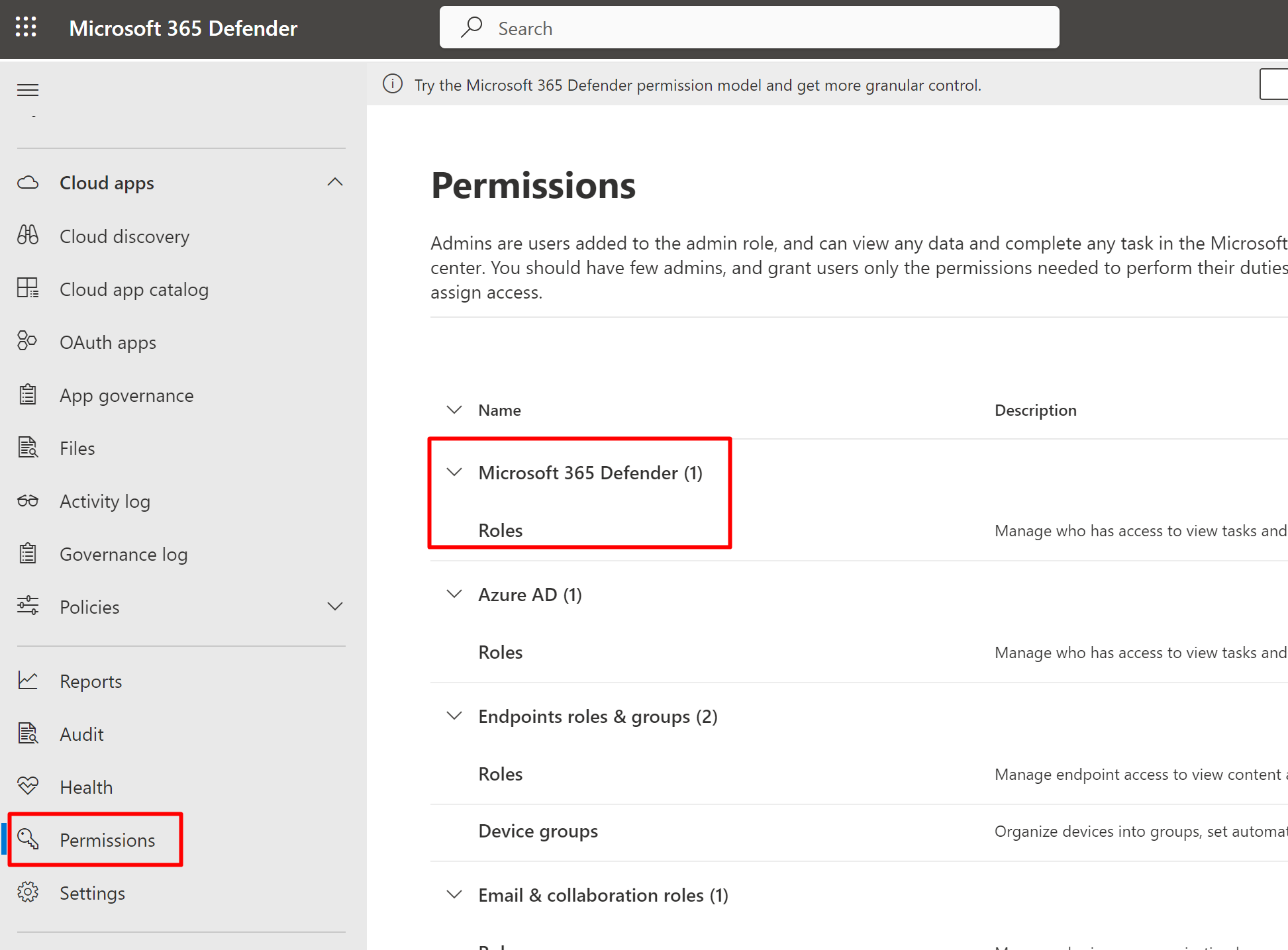Viewport: 1288px width, 950px height.
Task: Click the Cloud discovery binoculars icon
Action: pos(28,236)
